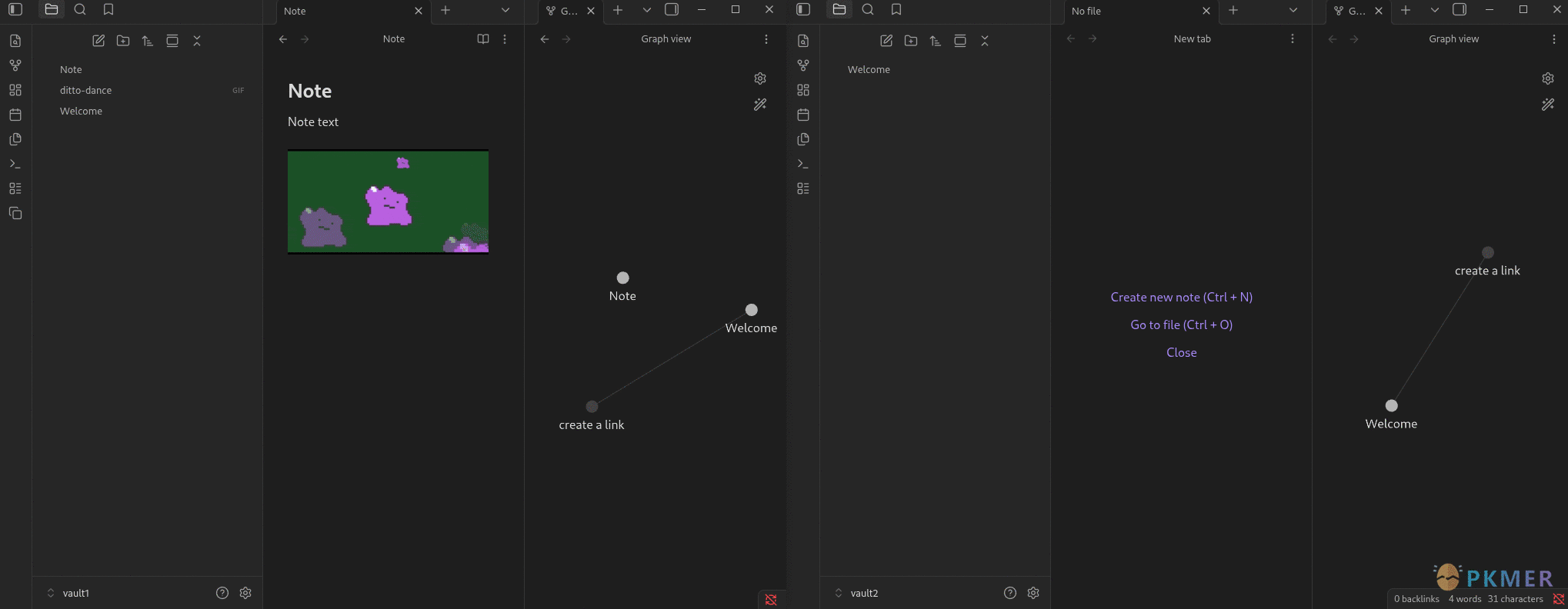
Task: Toggle vault2 right sidebar
Action: point(1460,10)
